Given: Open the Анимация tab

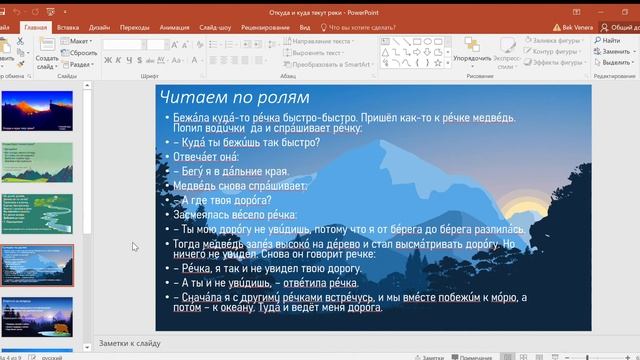Looking at the screenshot, I should click(174, 27).
